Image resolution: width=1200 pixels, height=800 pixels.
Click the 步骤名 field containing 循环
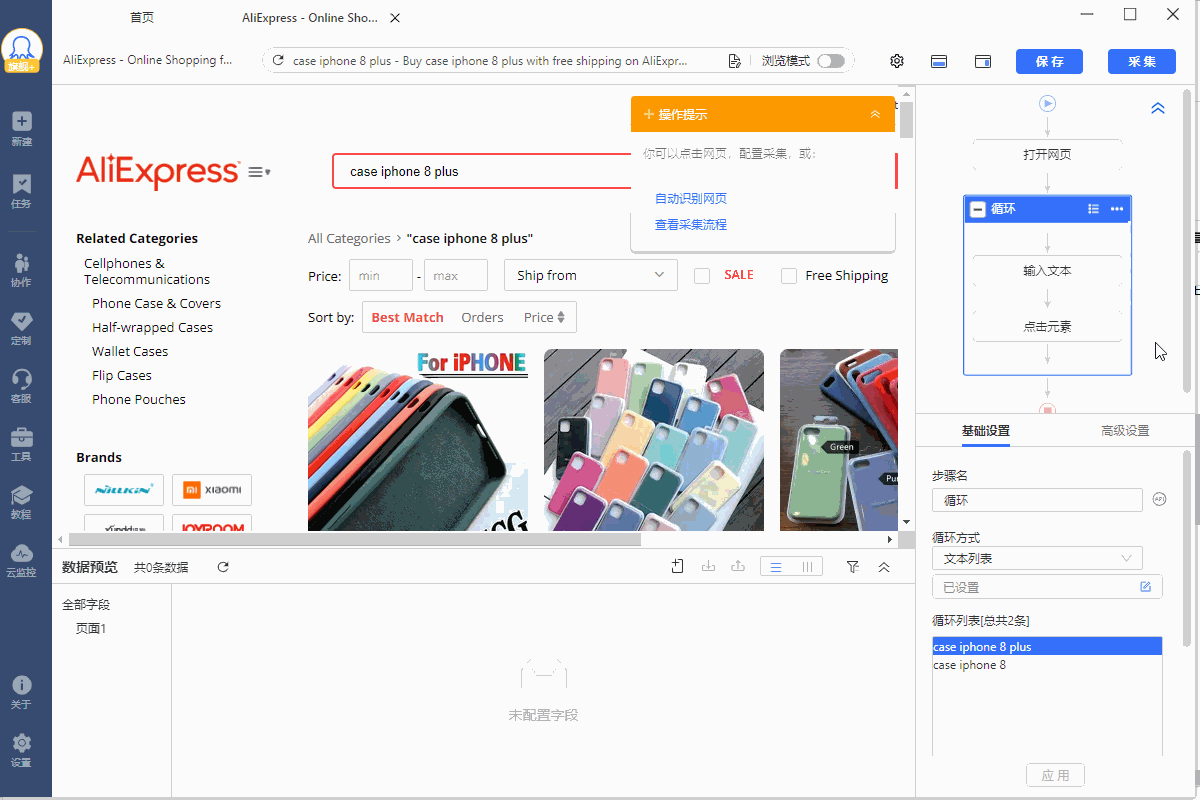(x=1037, y=500)
